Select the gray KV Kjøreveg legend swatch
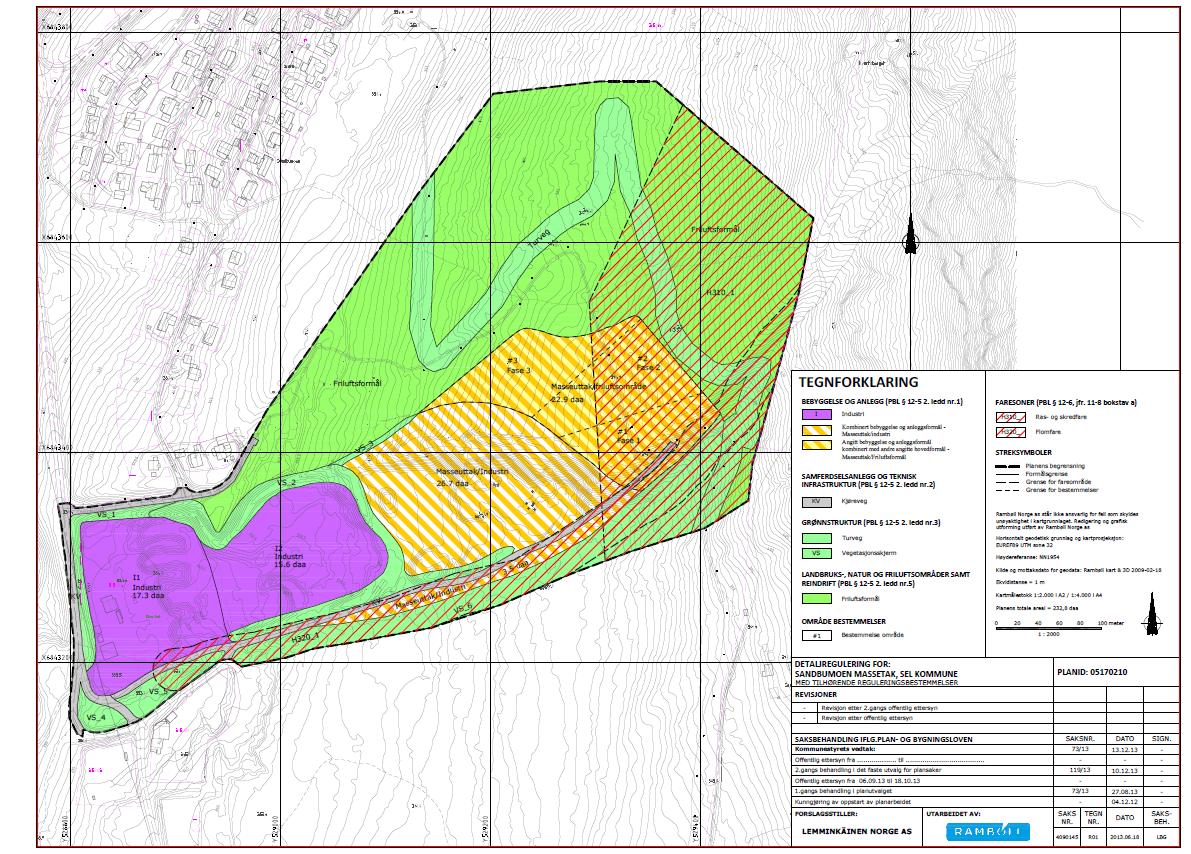The width and height of the screenshot is (1191, 854). 817,501
